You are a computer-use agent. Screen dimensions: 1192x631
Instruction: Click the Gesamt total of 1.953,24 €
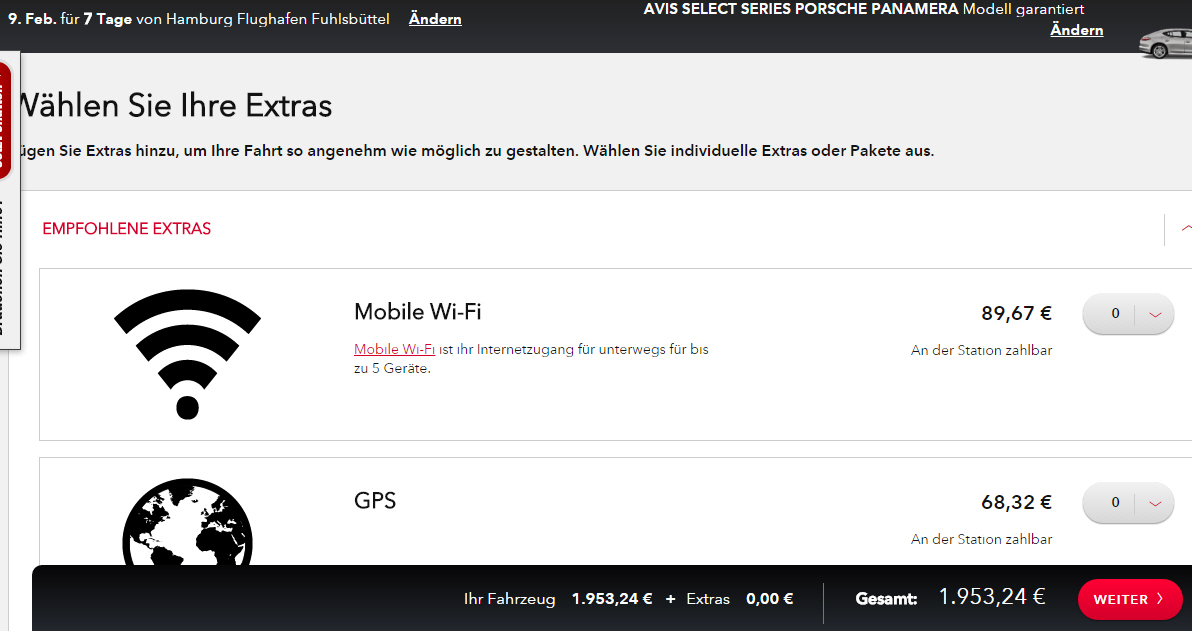(991, 597)
